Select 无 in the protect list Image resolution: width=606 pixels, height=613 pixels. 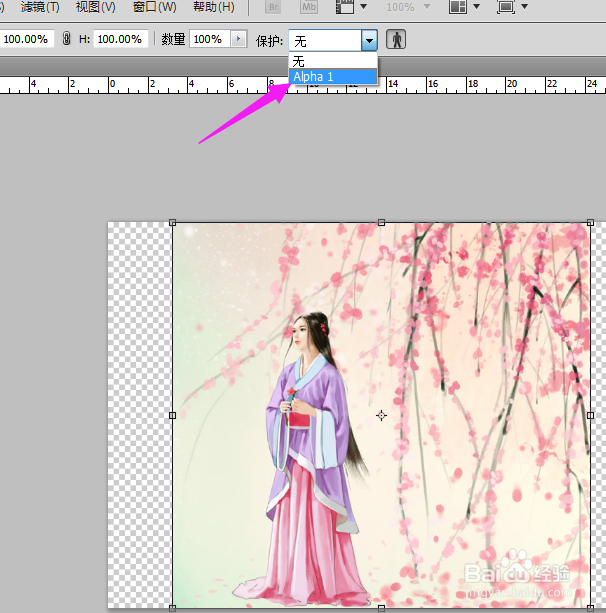333,61
